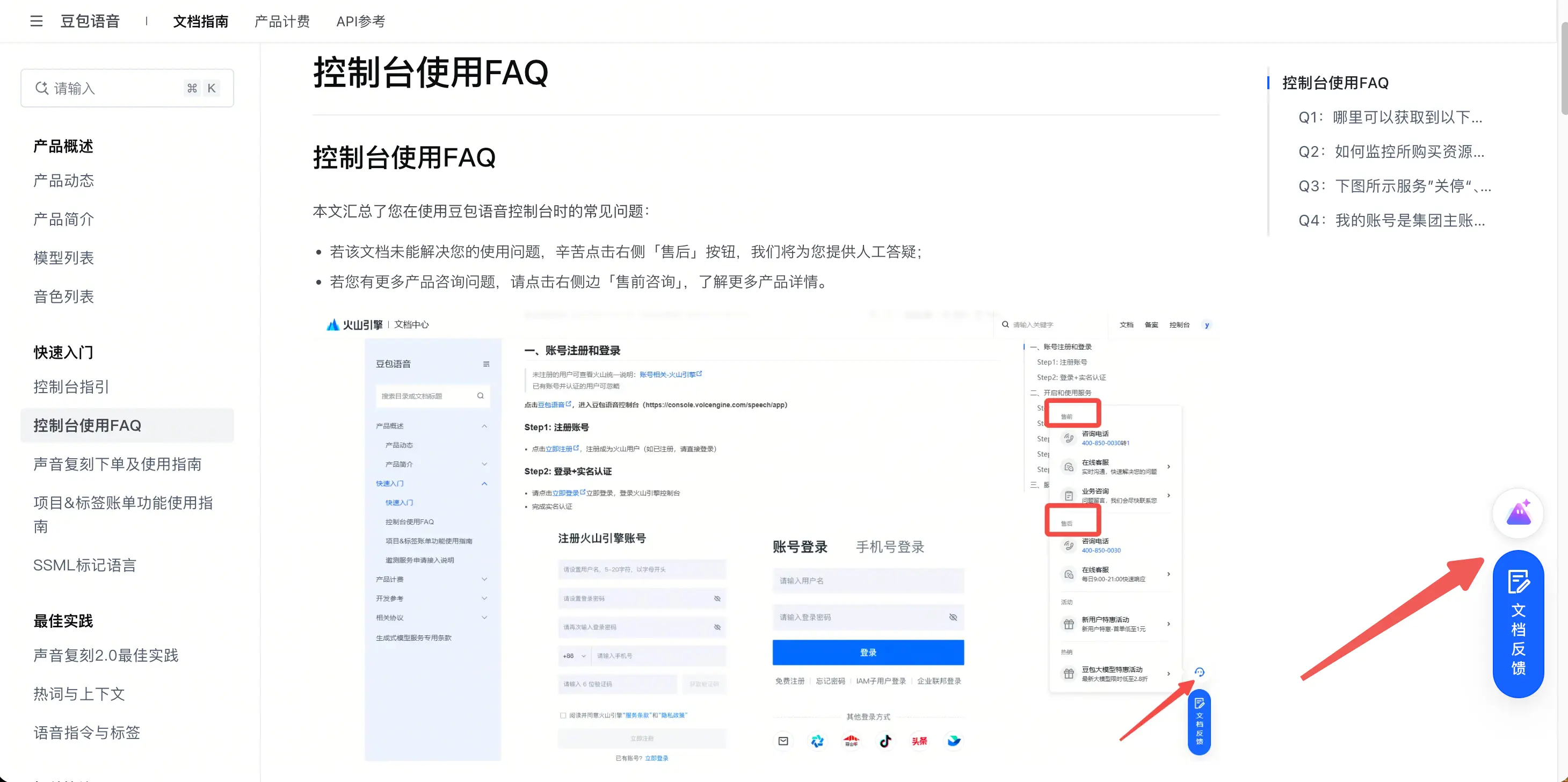The image size is (1568, 782).
Task: Open 声音复刻2.0最佳实践 page
Action: click(x=106, y=655)
